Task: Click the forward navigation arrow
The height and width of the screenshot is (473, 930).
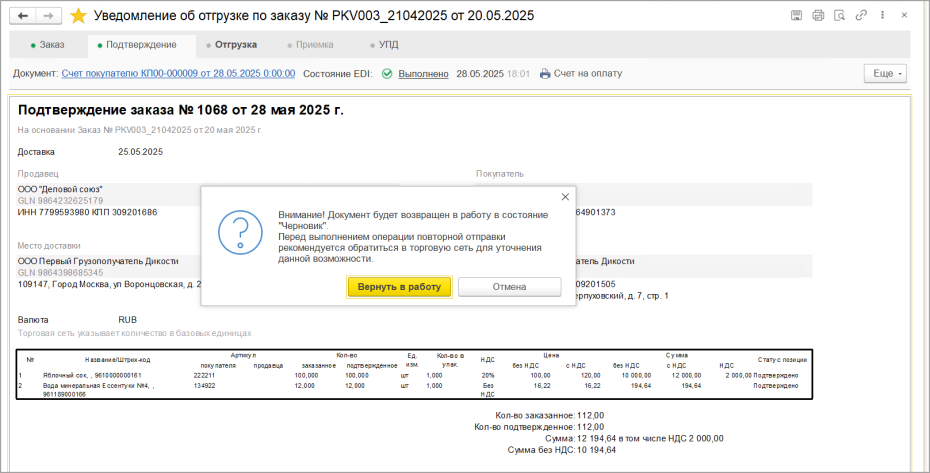Action: 49,16
